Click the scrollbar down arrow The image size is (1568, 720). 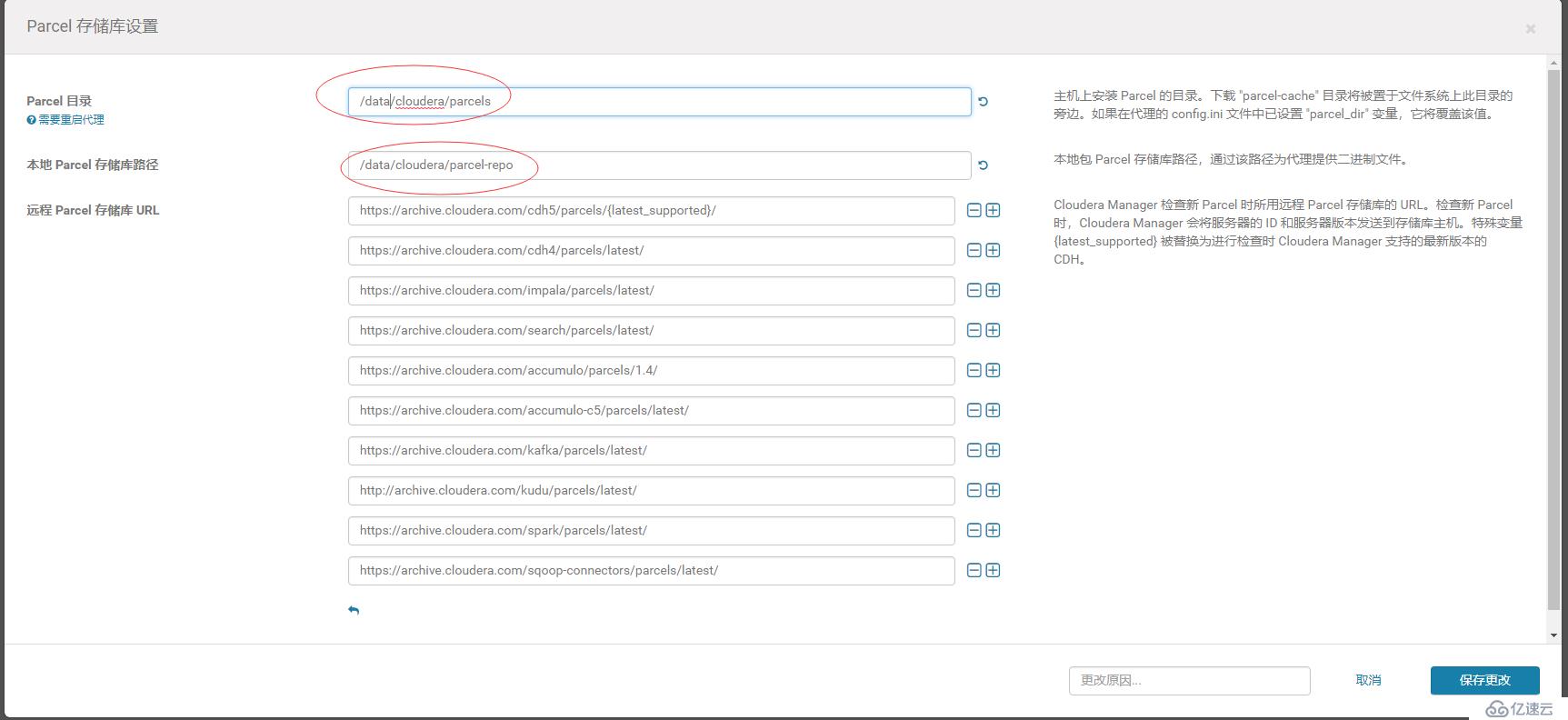[1553, 635]
